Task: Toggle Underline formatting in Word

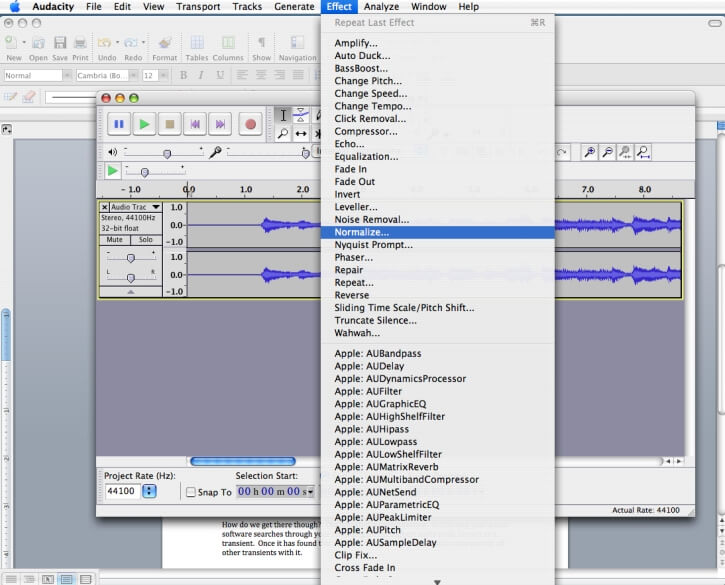Action: (220, 75)
